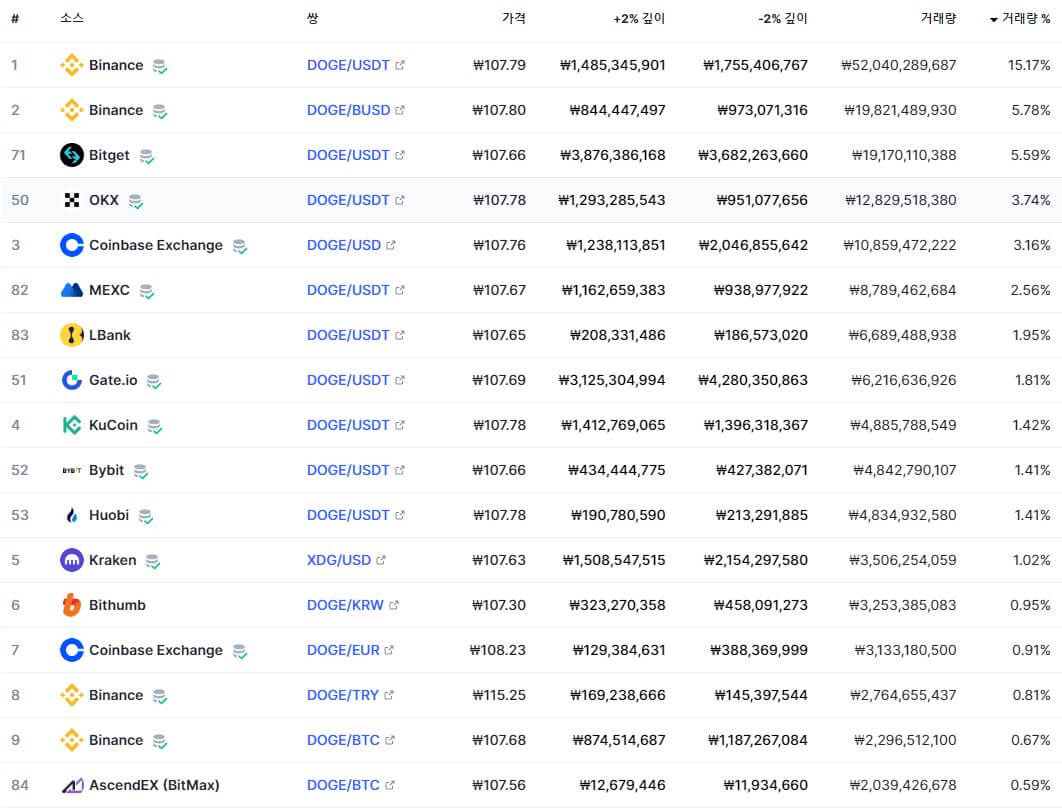Click volume percentage 15.17%
The image size is (1062, 811).
point(1029,65)
